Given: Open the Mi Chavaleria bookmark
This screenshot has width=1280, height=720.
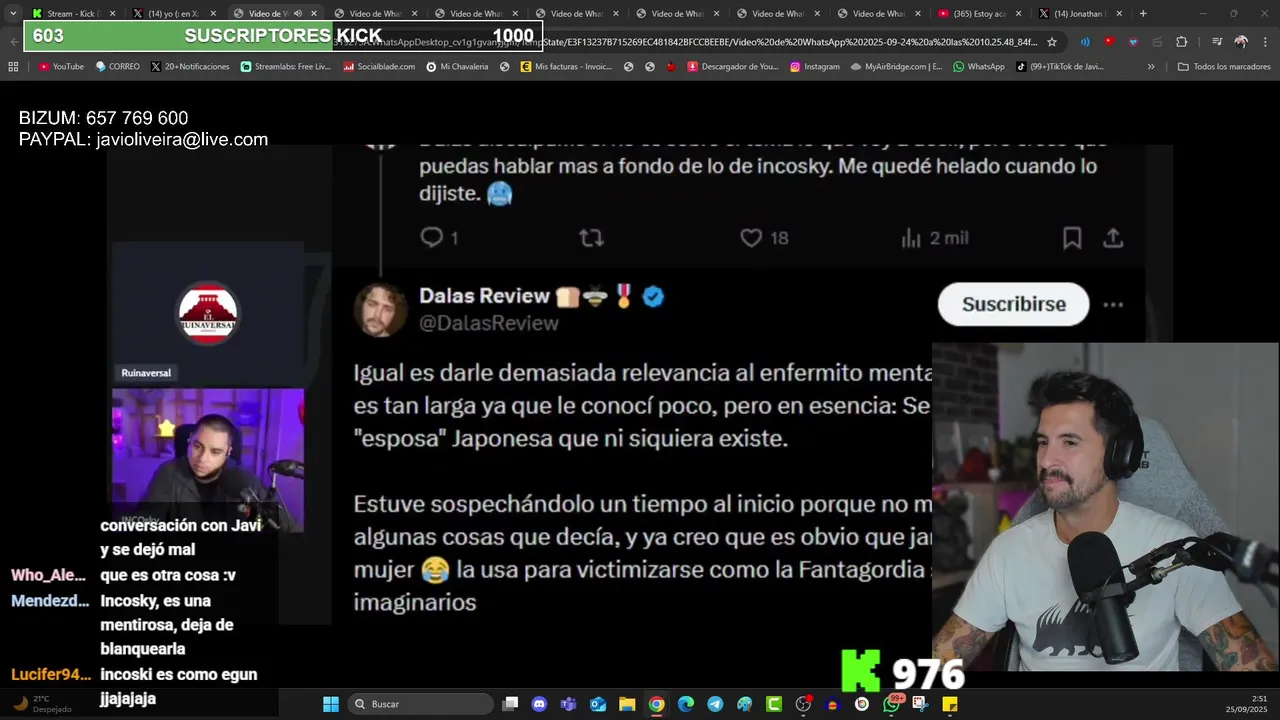Looking at the screenshot, I should point(457,67).
